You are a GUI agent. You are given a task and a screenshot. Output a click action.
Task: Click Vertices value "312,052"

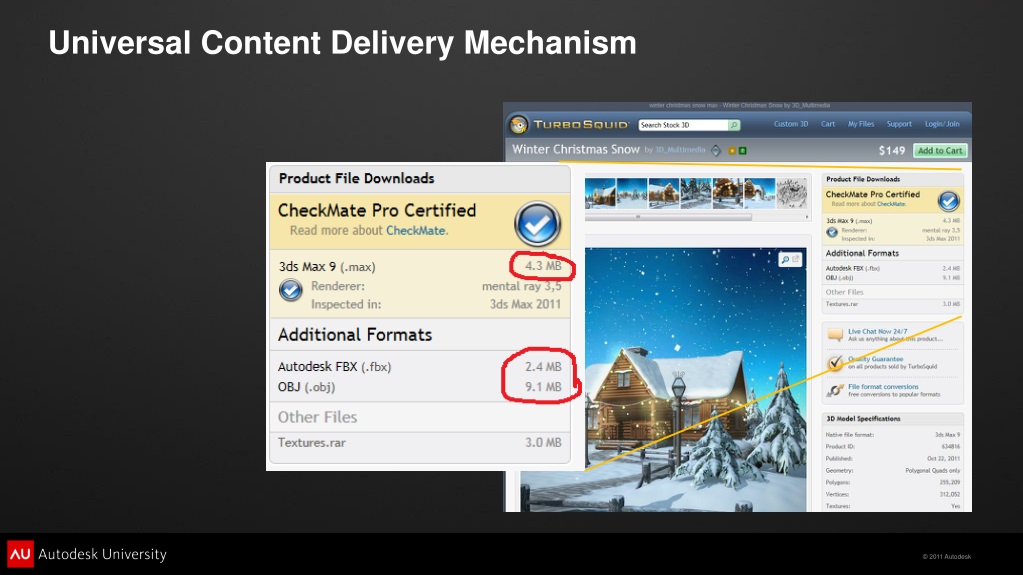point(949,494)
